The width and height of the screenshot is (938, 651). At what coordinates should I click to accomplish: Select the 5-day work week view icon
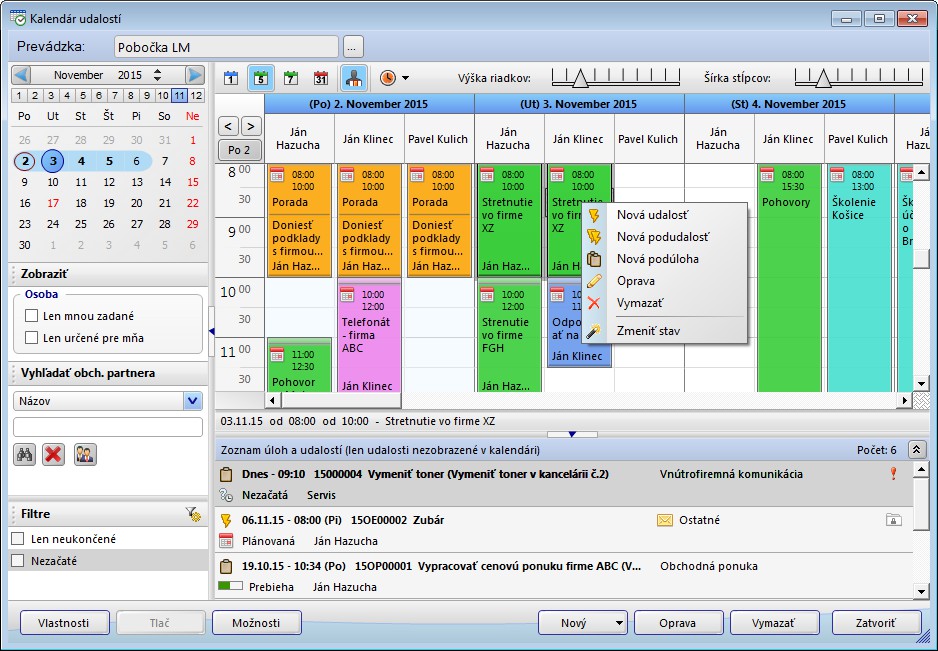(x=261, y=78)
